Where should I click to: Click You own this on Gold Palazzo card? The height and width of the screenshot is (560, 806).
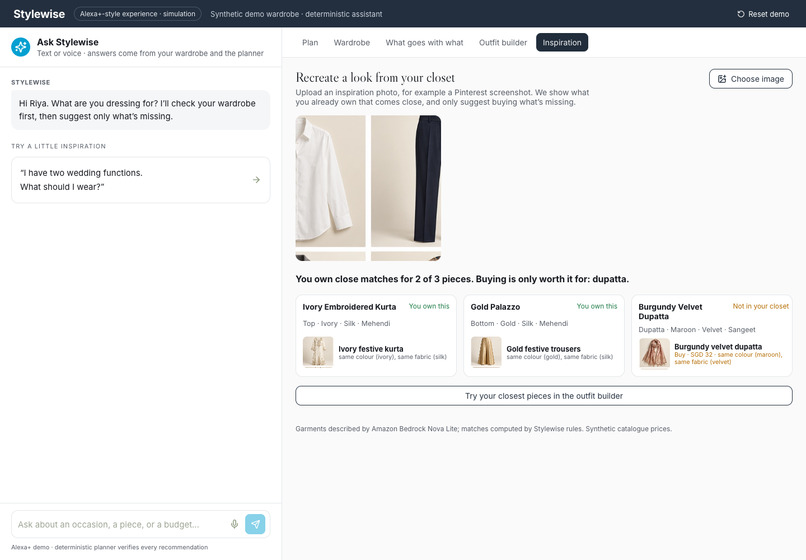point(597,306)
